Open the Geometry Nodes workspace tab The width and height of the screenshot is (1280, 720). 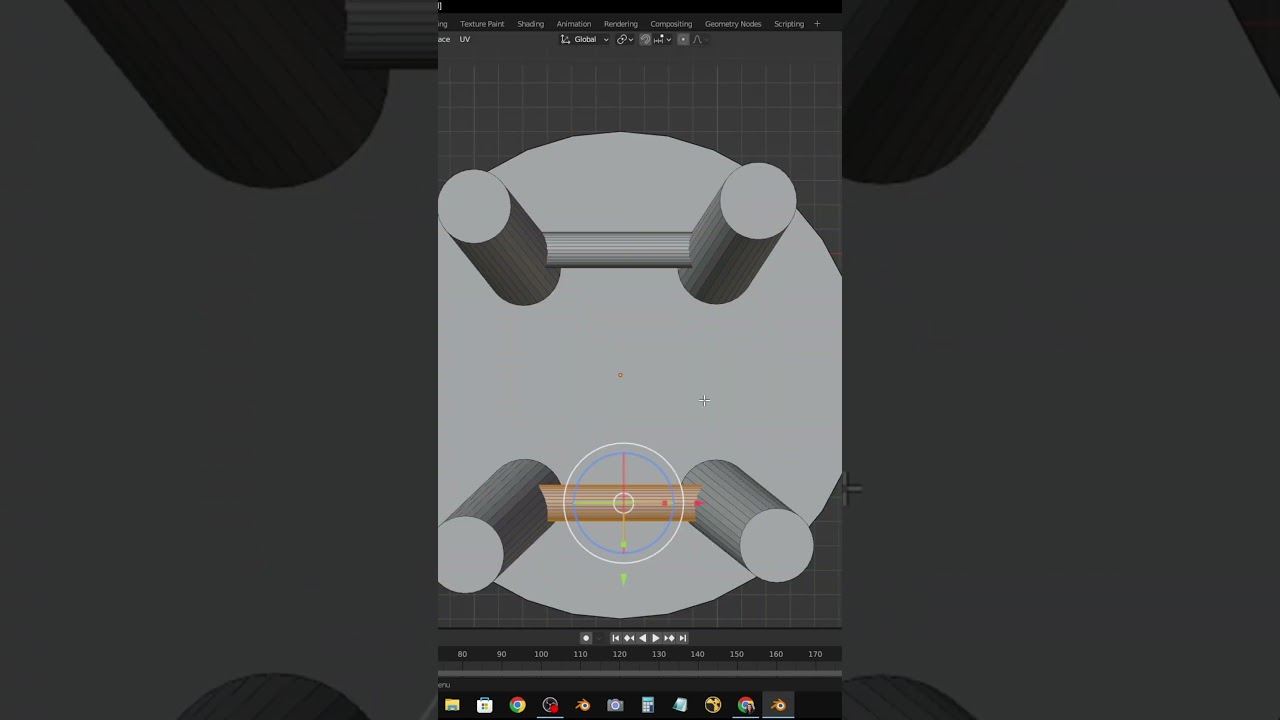pyautogui.click(x=733, y=24)
